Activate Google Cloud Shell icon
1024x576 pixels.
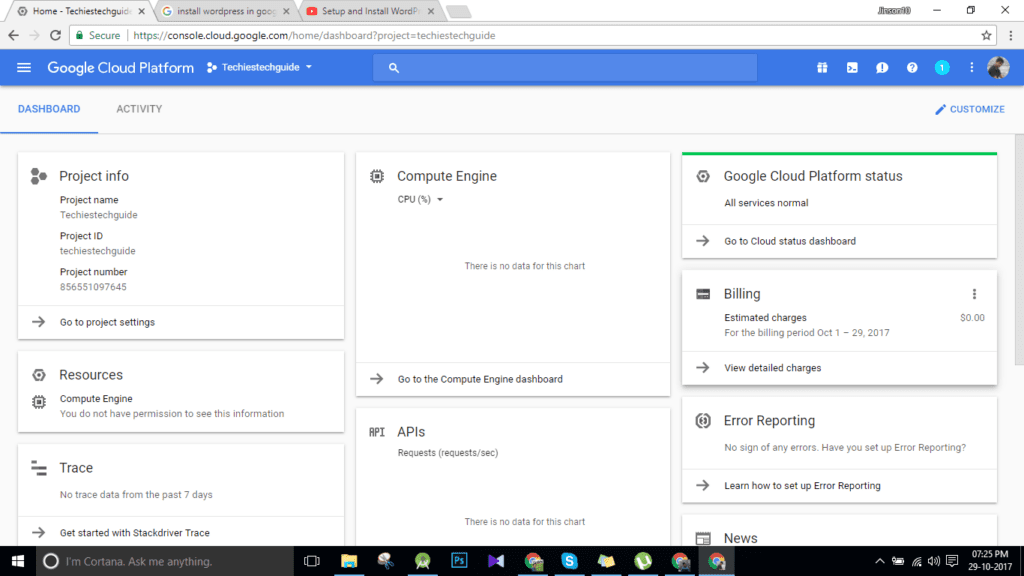(x=852, y=67)
